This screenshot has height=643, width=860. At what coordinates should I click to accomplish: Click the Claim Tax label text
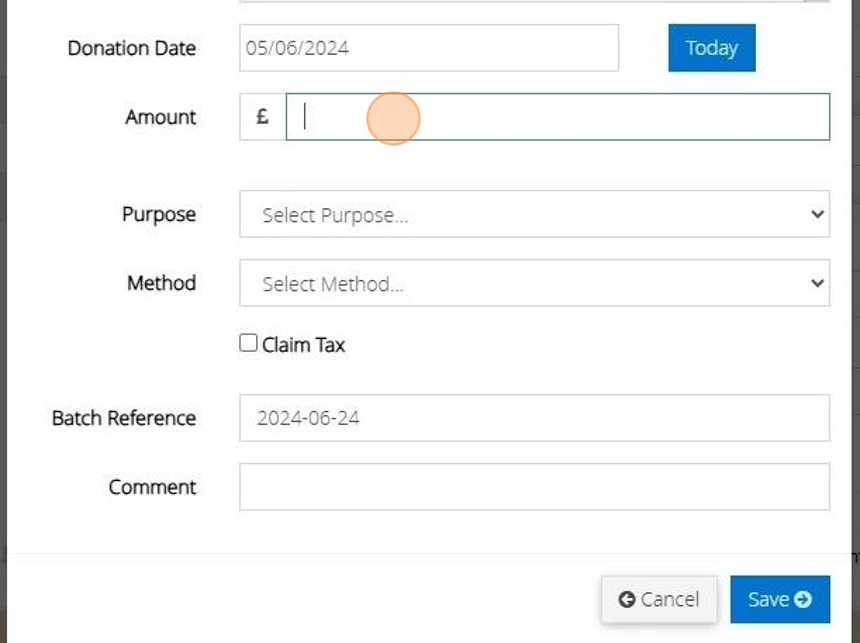(303, 345)
